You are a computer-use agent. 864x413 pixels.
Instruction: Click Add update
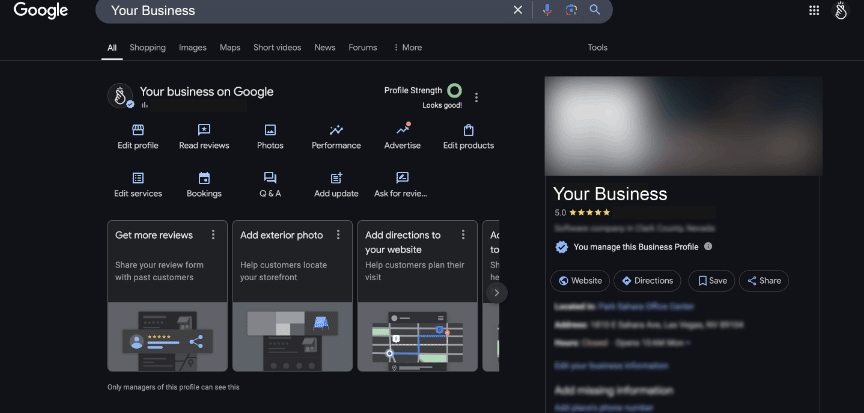[336, 185]
